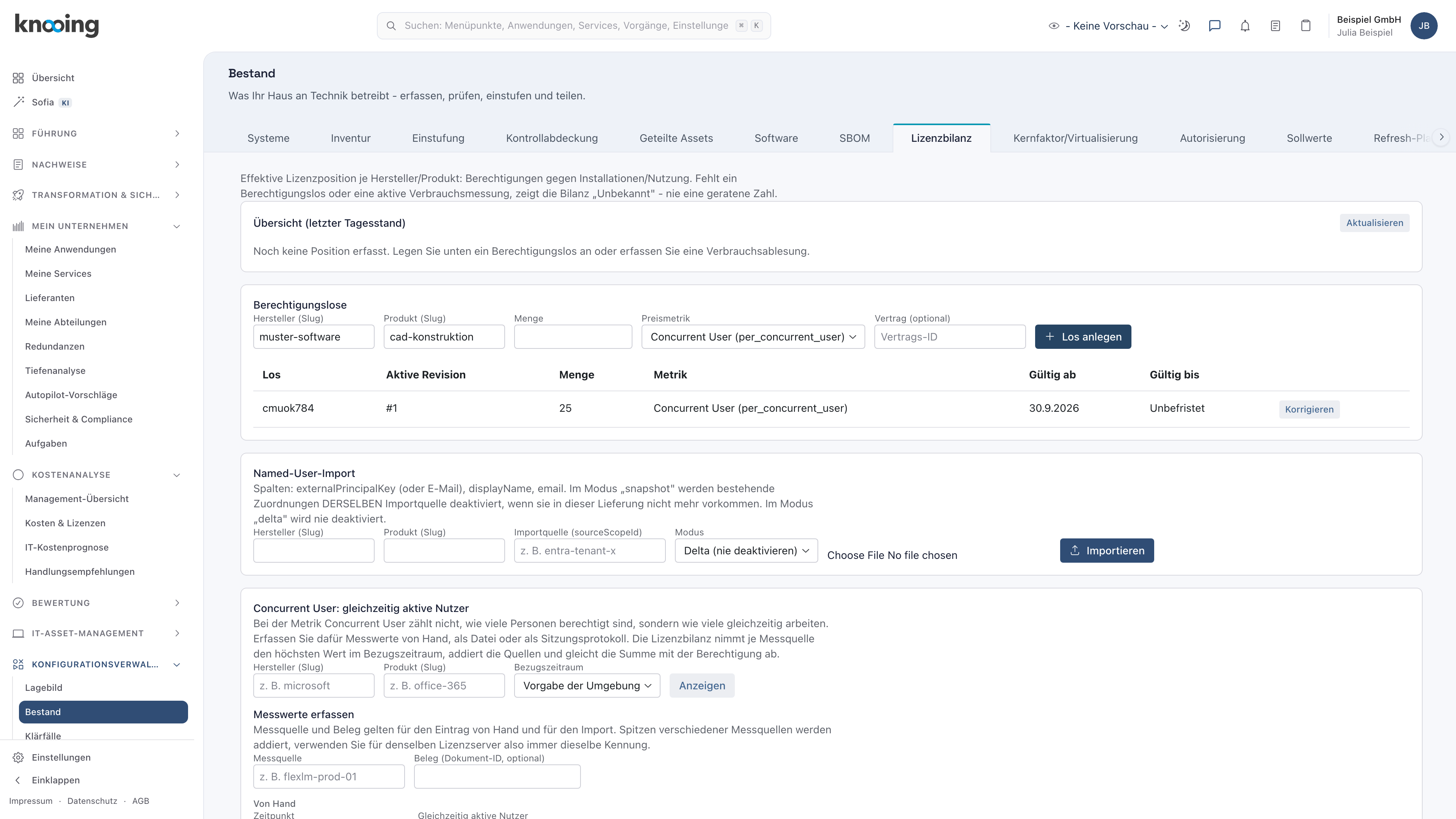Click the Vertrags-ID input field
This screenshot has height=819, width=1456.
(949, 337)
